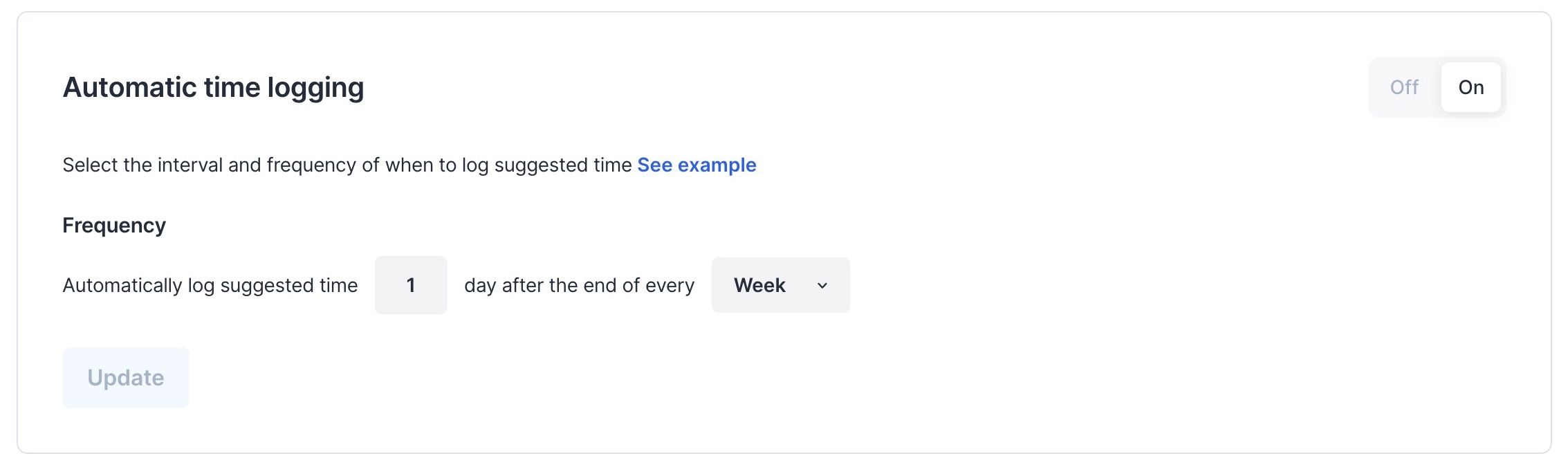Click the chevron arrow beside Week
The image size is (1568, 465).
pos(822,286)
